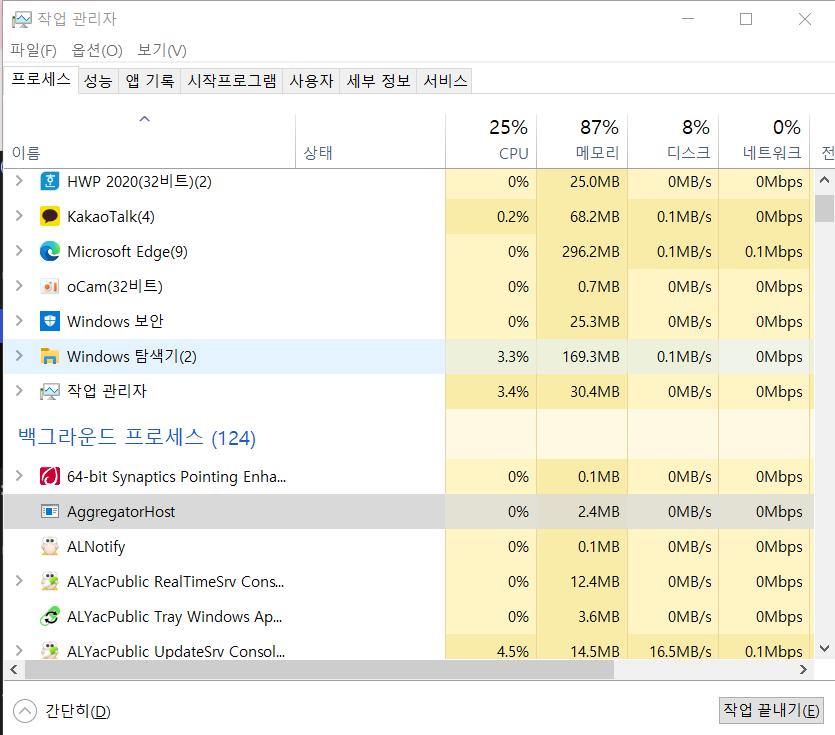Switch to the 성능 tab
The width and height of the screenshot is (835, 735).
99,81
